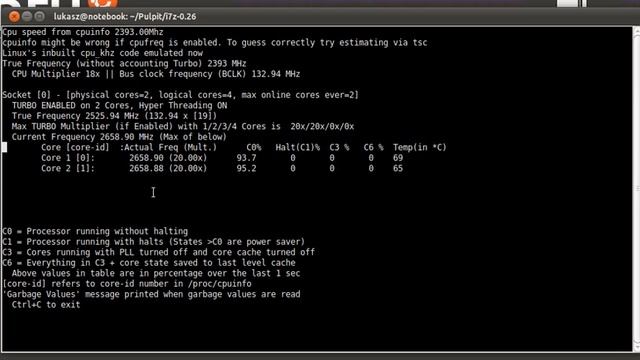640x360 pixels.
Task: Click the 'Core [core-id]' column header
Action: coord(75,147)
